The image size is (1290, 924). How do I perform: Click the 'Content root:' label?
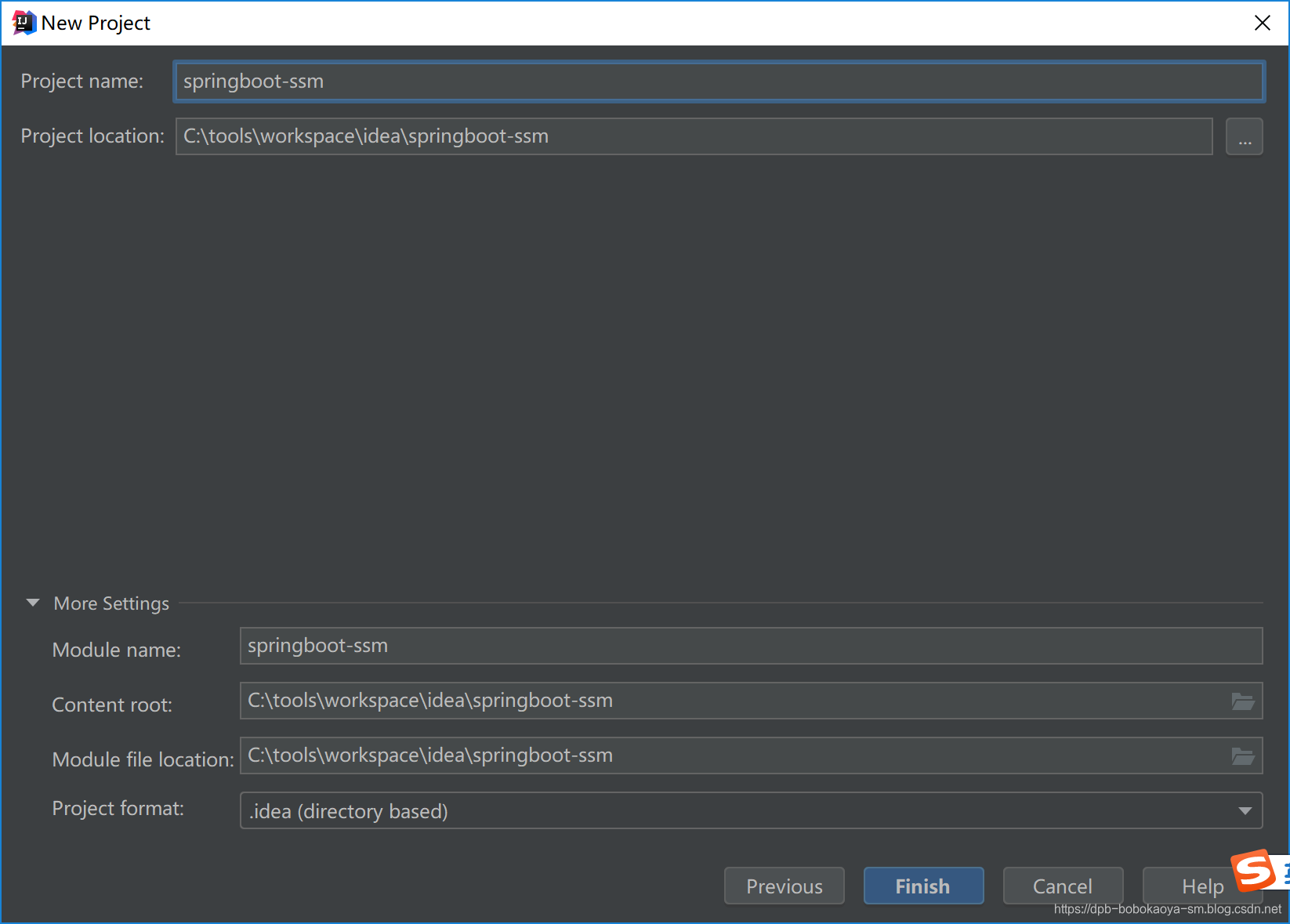[112, 705]
